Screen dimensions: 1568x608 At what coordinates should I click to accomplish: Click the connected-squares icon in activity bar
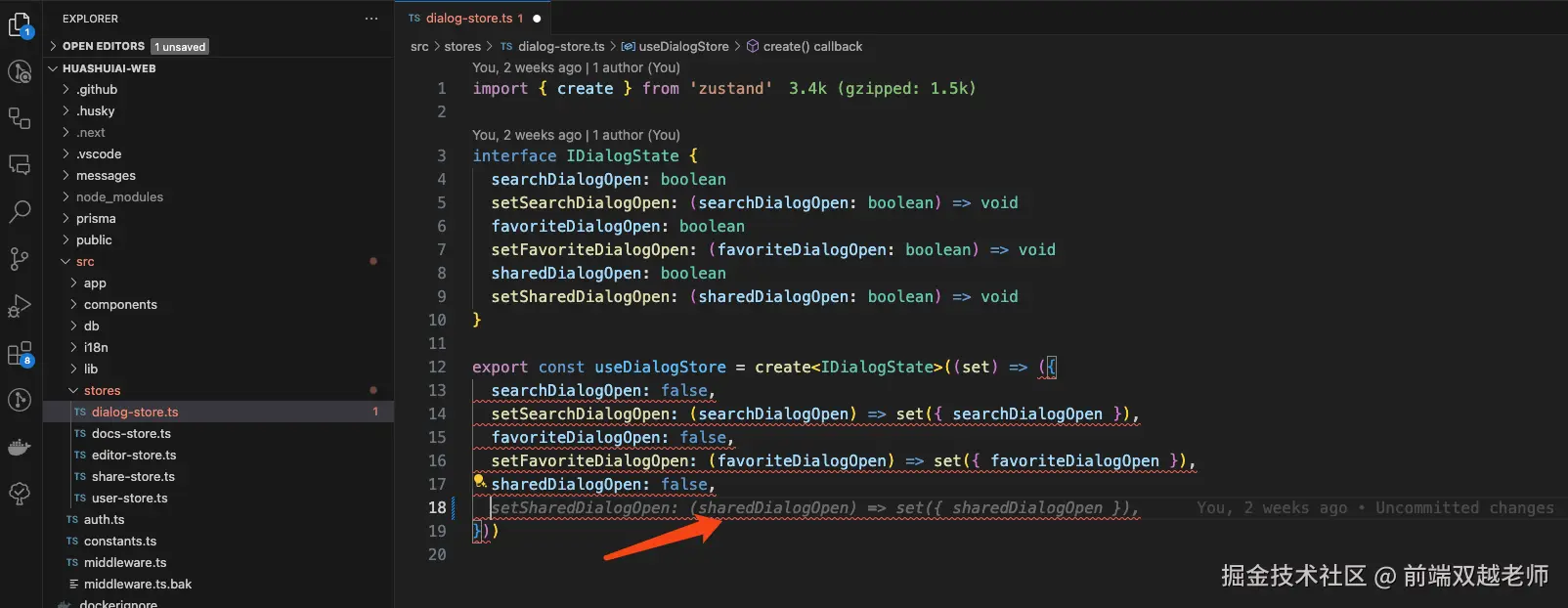(x=20, y=118)
